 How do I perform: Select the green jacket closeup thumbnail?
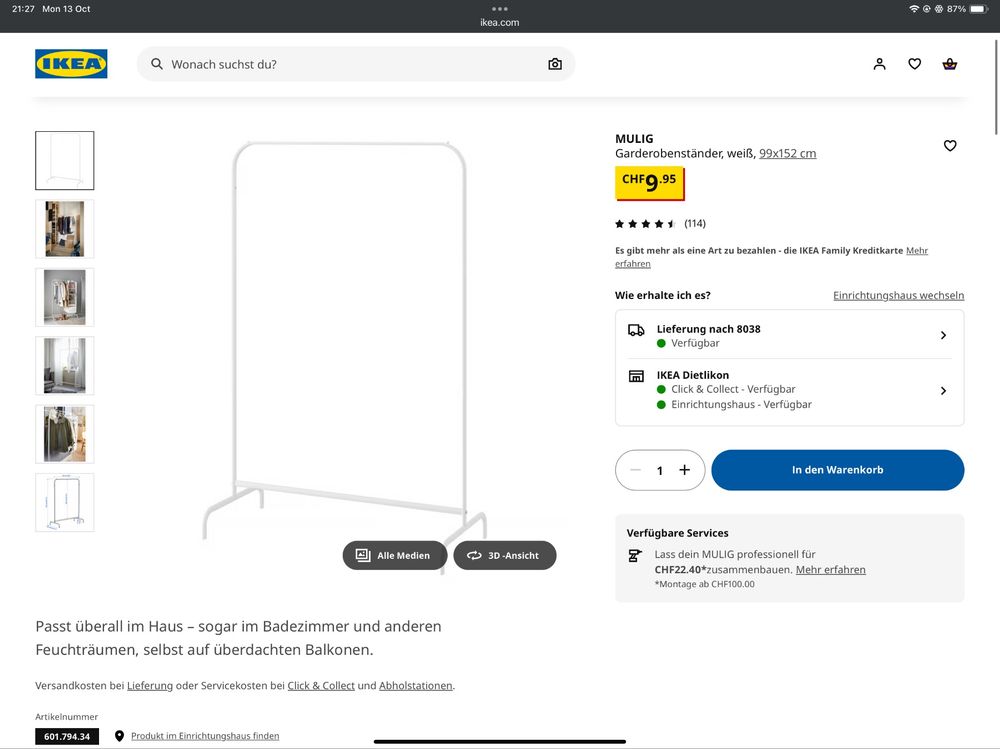(65, 434)
